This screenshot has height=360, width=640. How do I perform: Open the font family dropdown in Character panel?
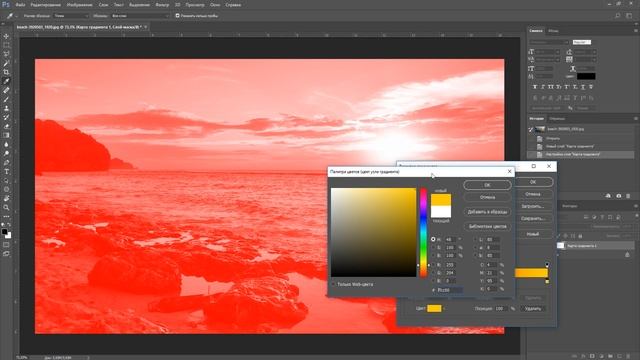(549, 42)
